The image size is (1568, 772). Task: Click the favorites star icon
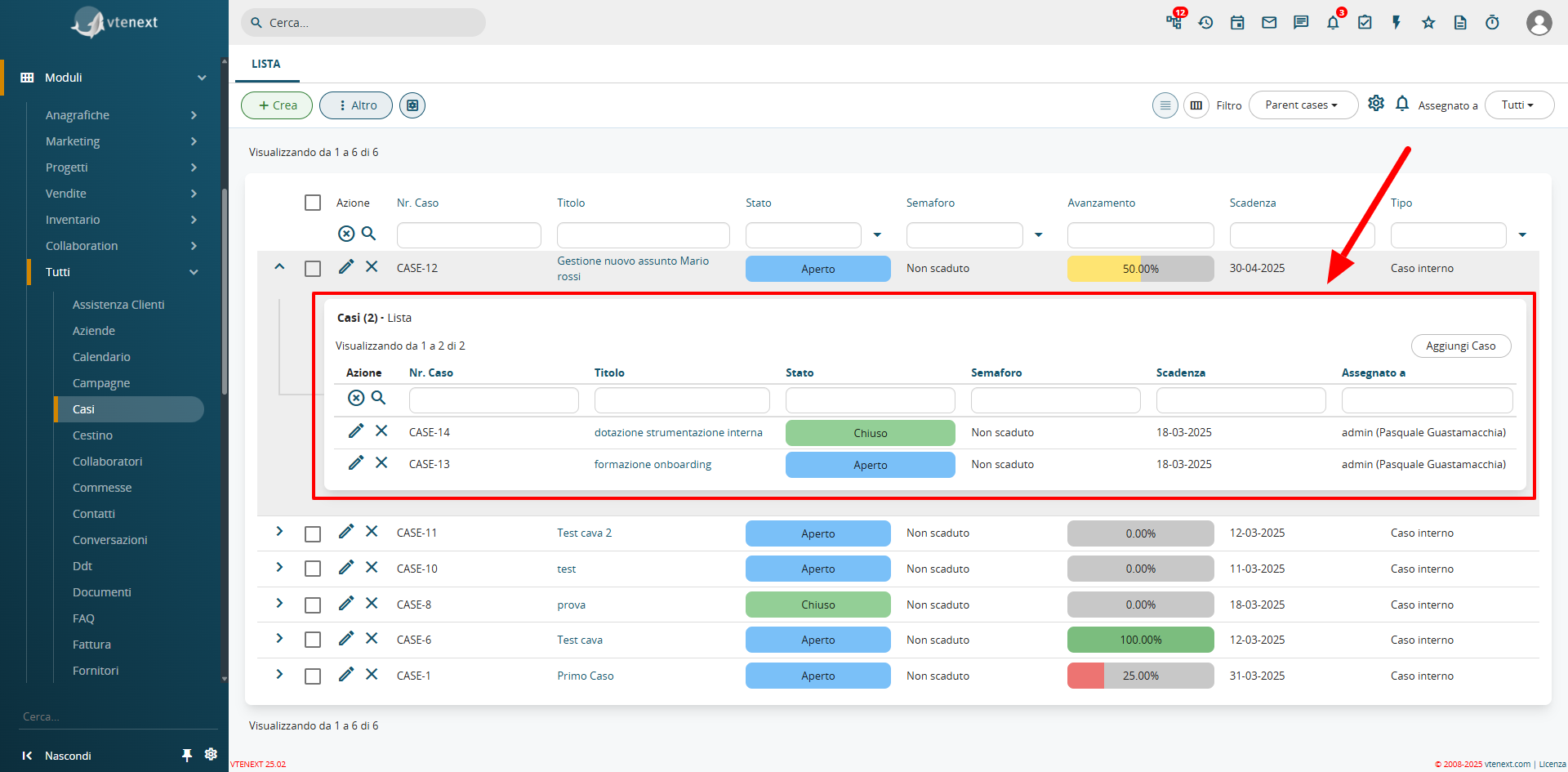pyautogui.click(x=1428, y=23)
